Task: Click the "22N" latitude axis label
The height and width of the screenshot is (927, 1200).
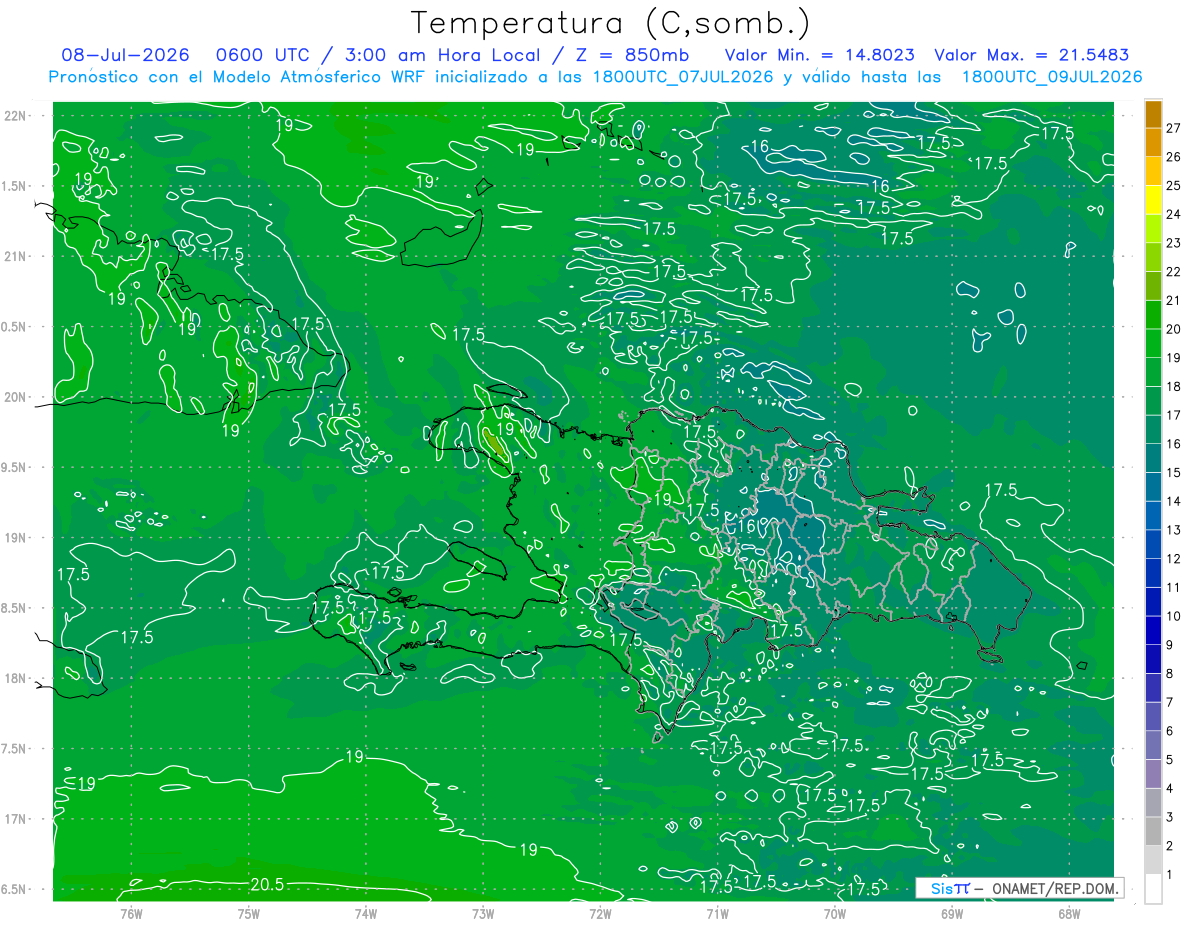Action: (14, 116)
